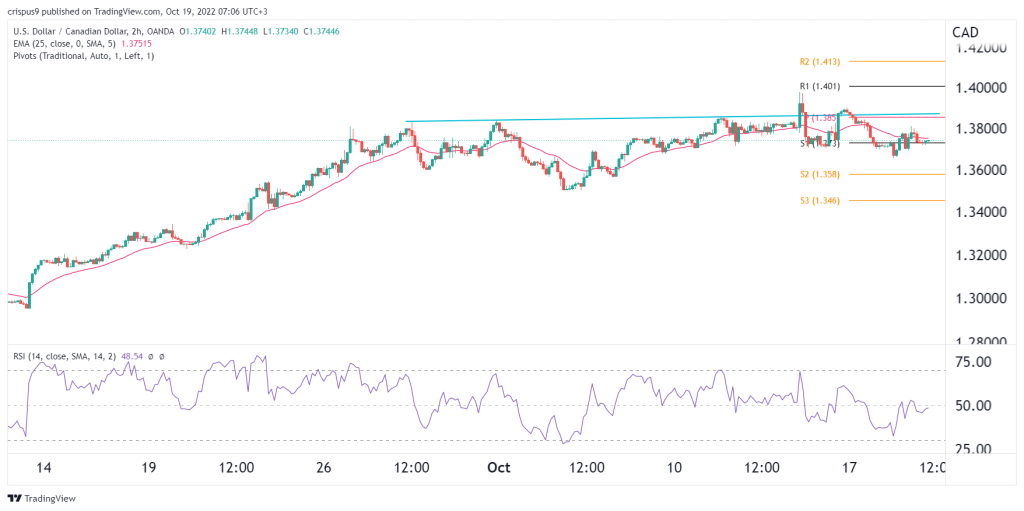The image size is (1024, 511).
Task: Click the 1.40000 price axis value
Action: tap(982, 88)
